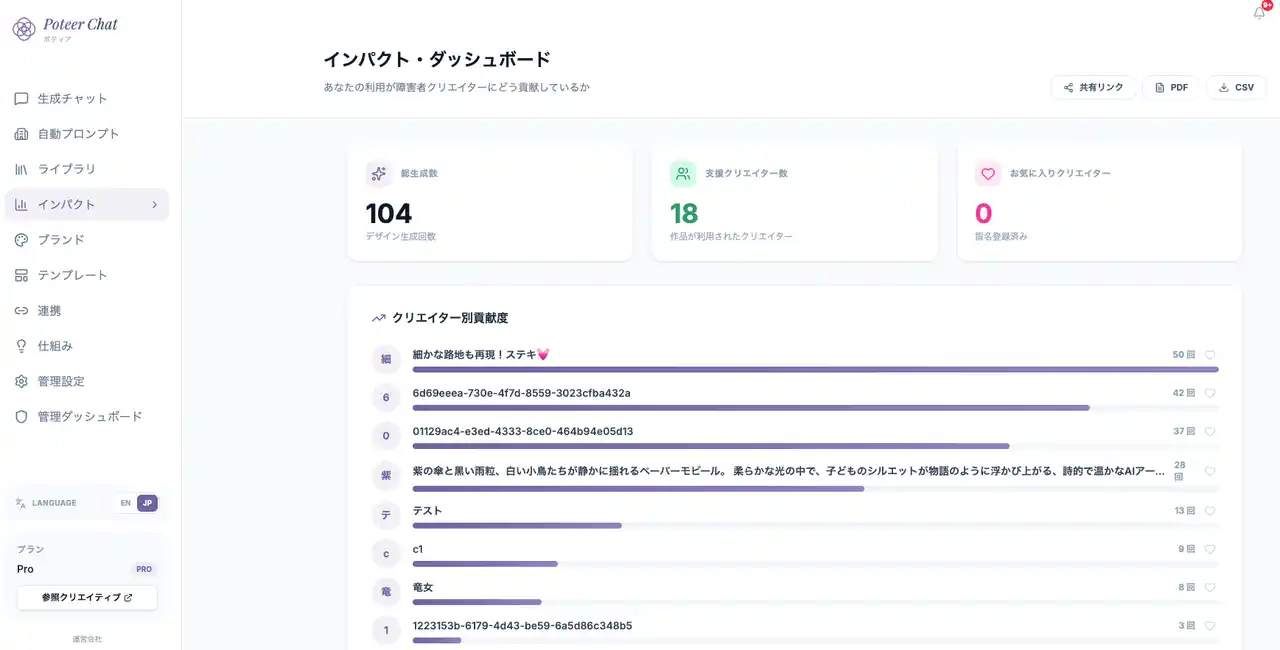The image size is (1280, 650).
Task: Export the dashboard with CSV button
Action: point(1235,88)
